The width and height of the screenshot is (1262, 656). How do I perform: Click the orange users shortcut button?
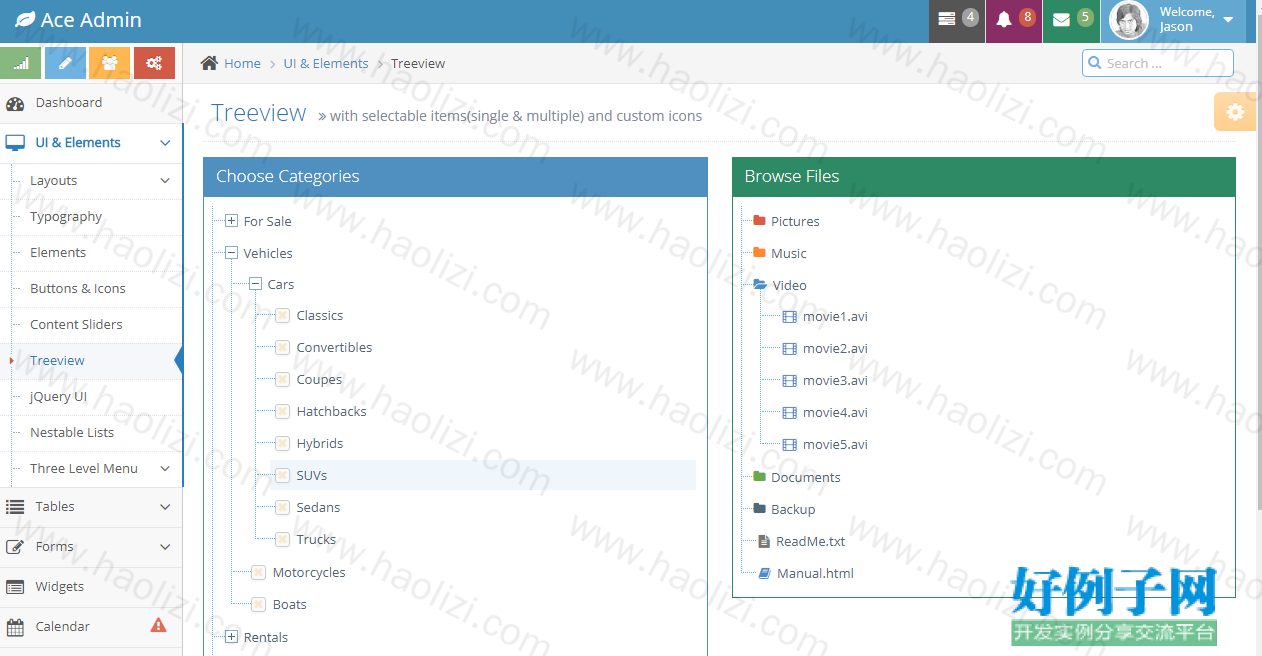click(110, 63)
